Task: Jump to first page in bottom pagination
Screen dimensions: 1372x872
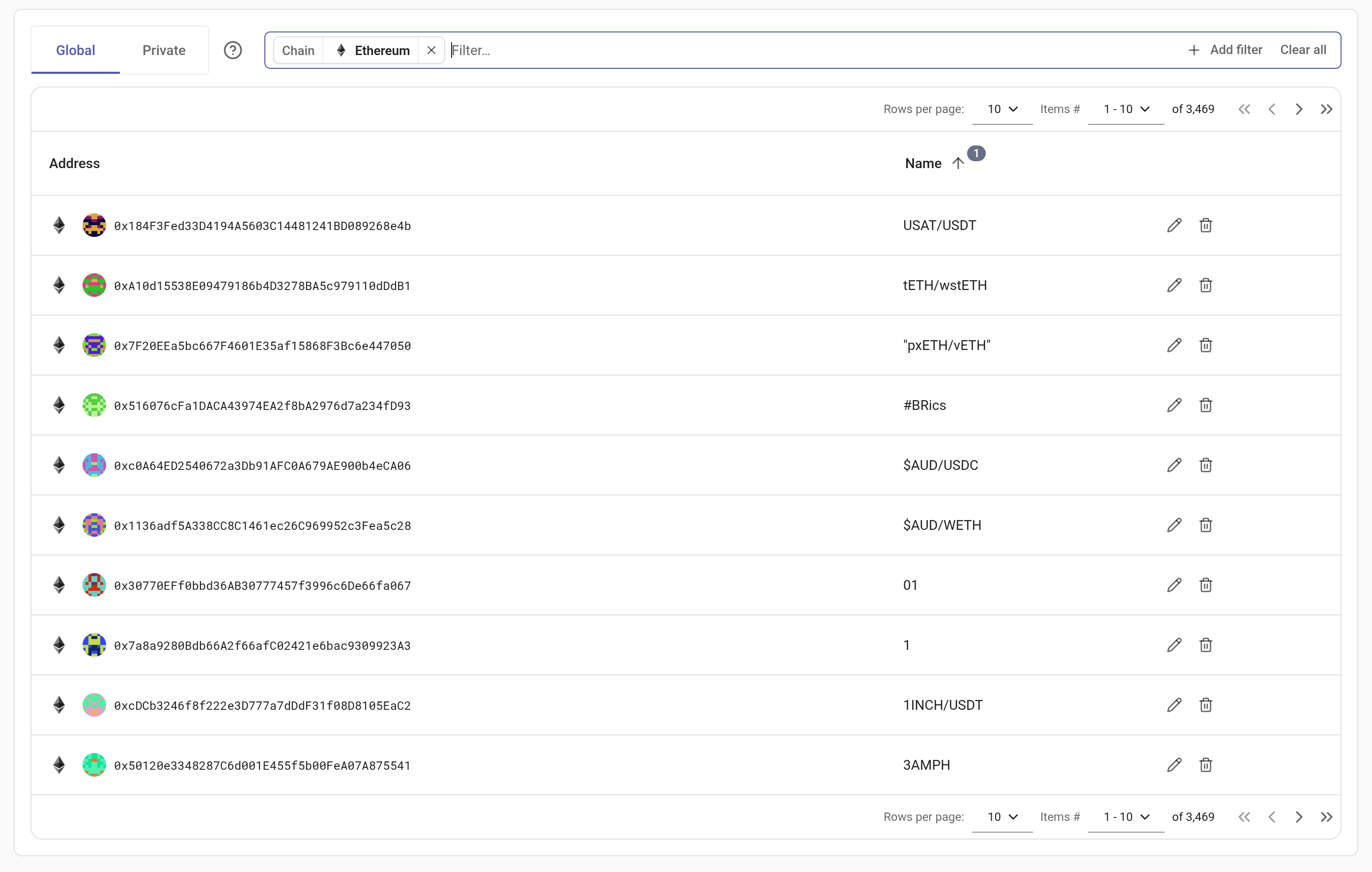Action: [1244, 817]
